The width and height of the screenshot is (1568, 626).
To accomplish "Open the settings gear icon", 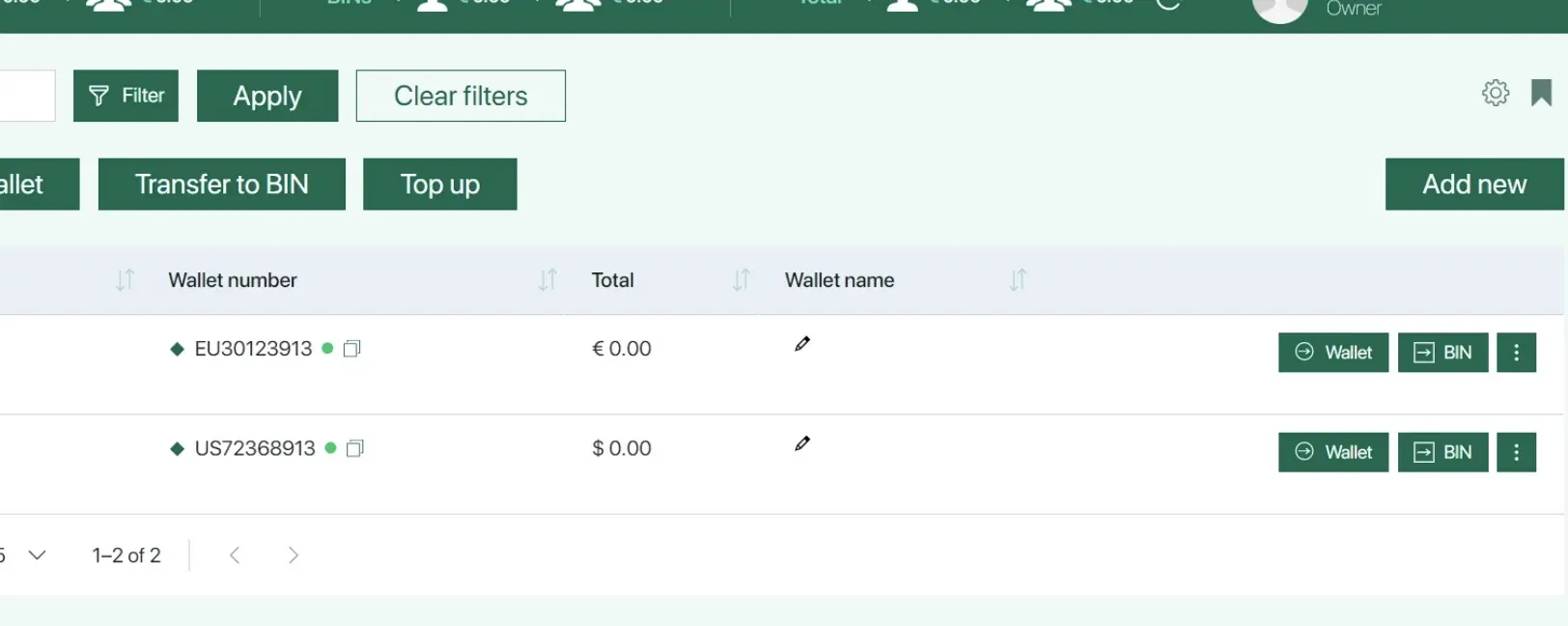I will [x=1495, y=93].
